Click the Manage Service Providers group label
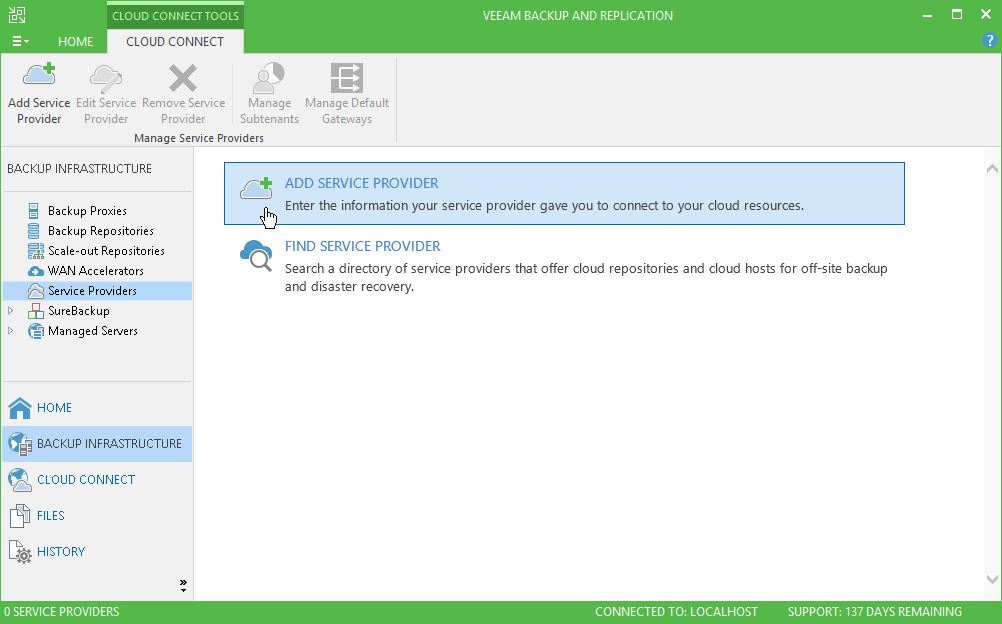 coord(199,138)
